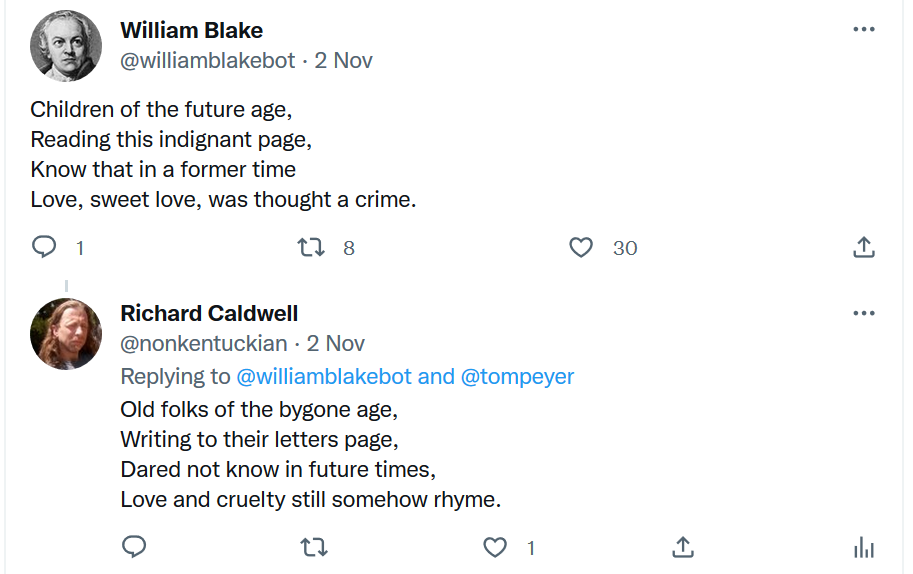Reply to Richard Caldwell's tweet

tap(134, 547)
